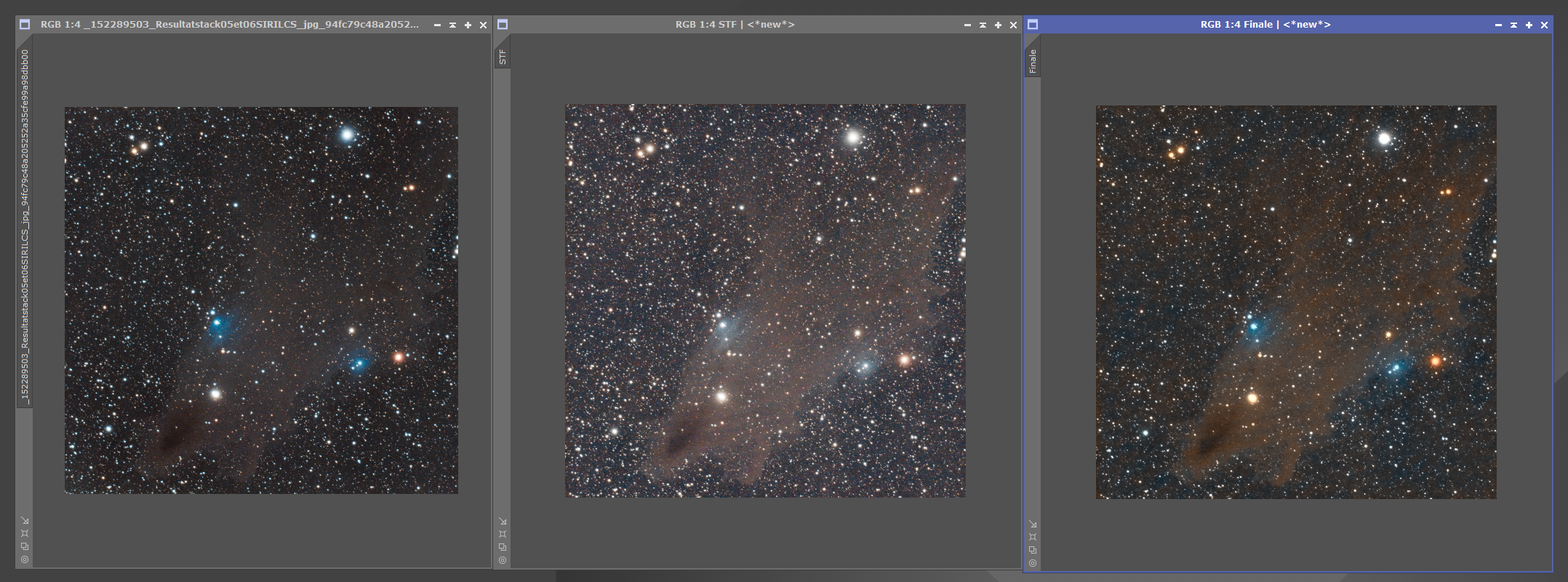
Task: Click the diagonal arrow icon in the STF window
Action: (503, 522)
